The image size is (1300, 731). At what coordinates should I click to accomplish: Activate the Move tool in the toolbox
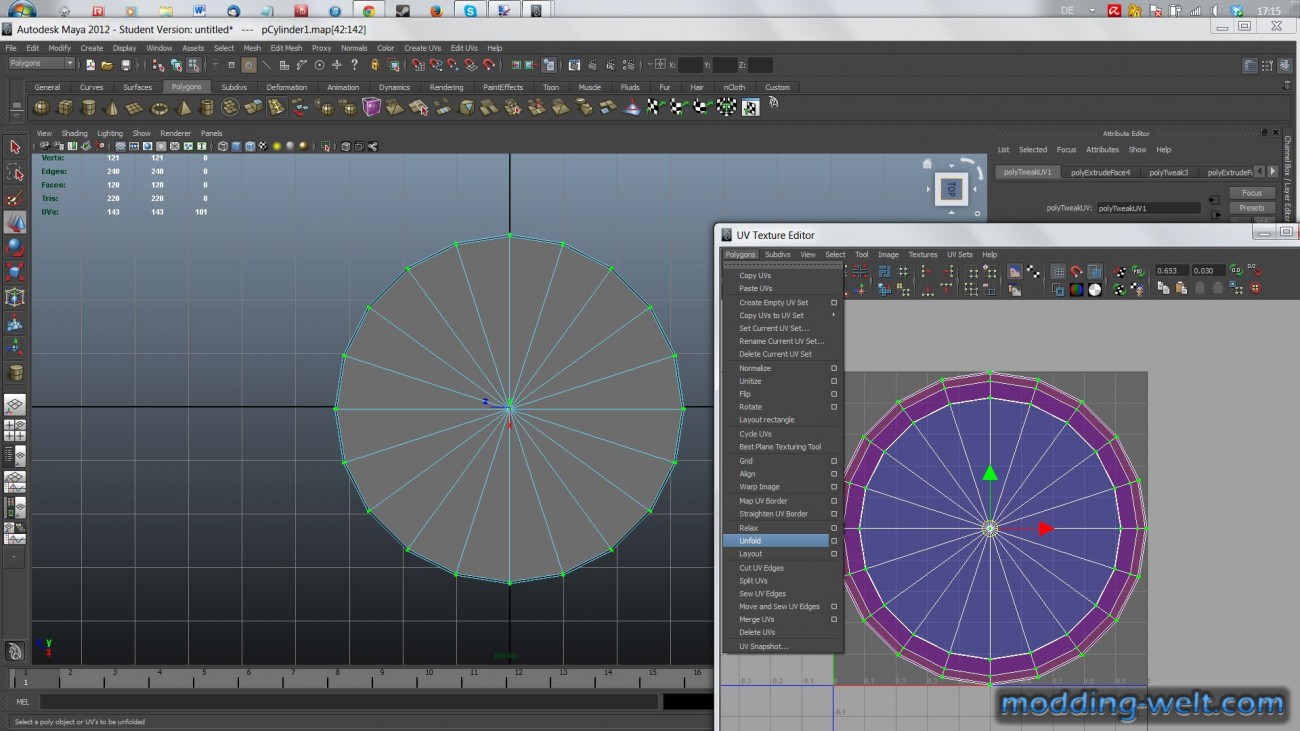coord(15,222)
